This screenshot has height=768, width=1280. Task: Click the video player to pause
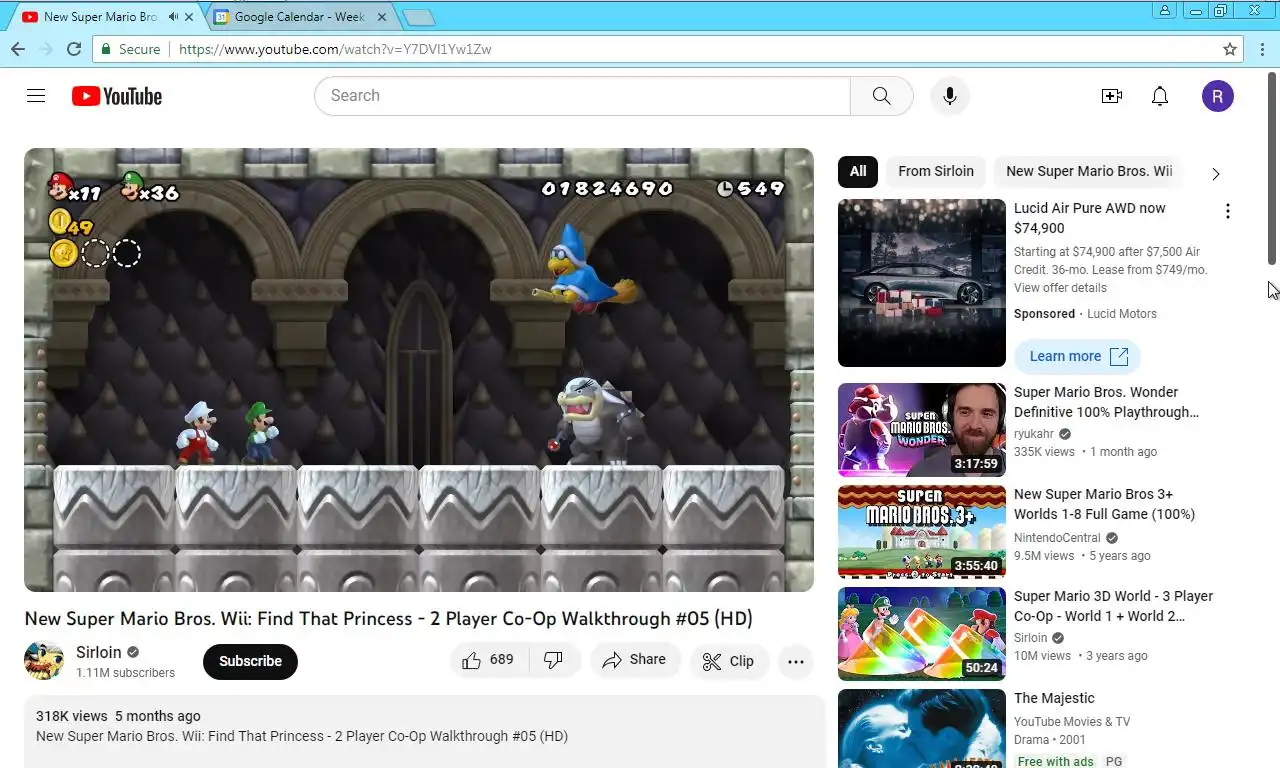419,370
